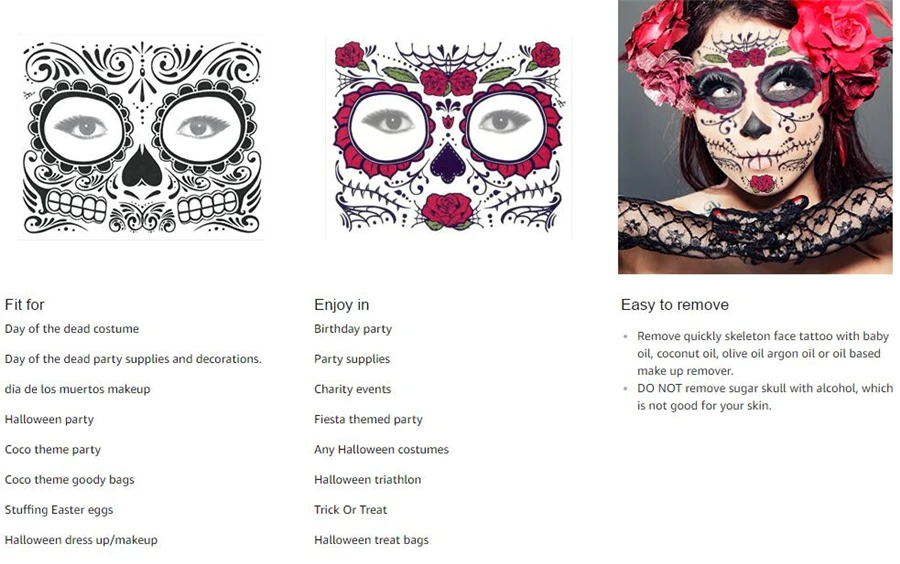Screen dimensions: 900x564
Task: Select the 'Easy to remove' heading
Action: click(x=674, y=305)
